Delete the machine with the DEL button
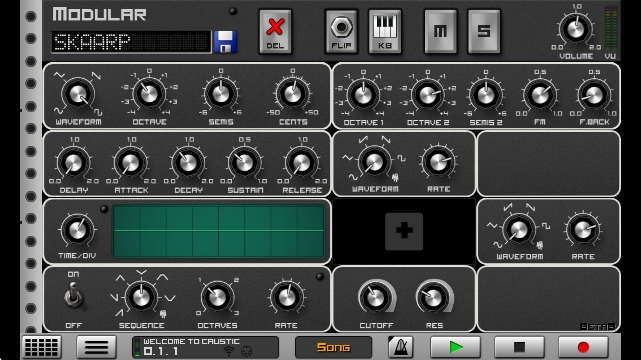The width and height of the screenshot is (641, 360). click(275, 32)
